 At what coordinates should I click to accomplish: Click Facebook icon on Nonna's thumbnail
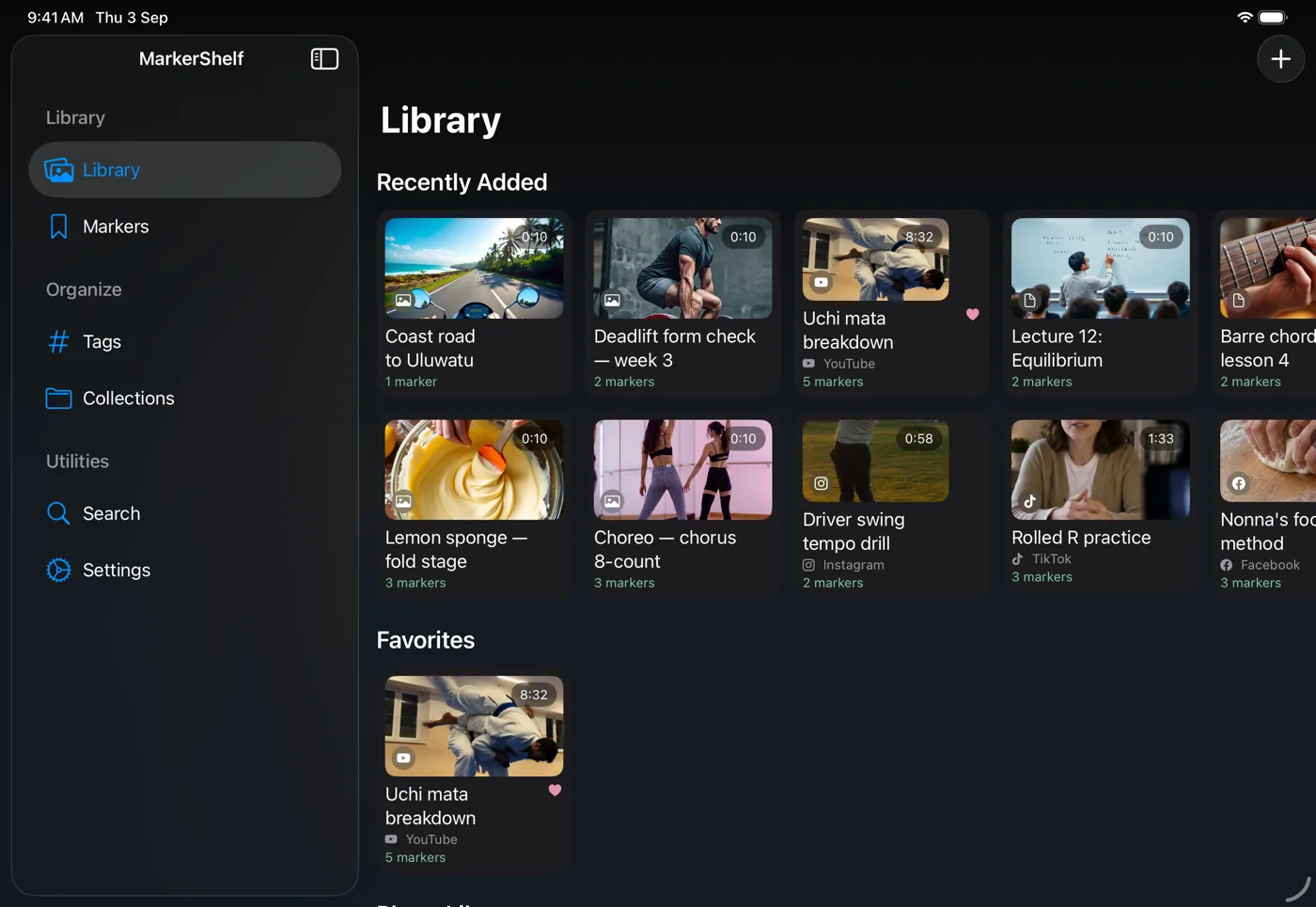[1238, 484]
